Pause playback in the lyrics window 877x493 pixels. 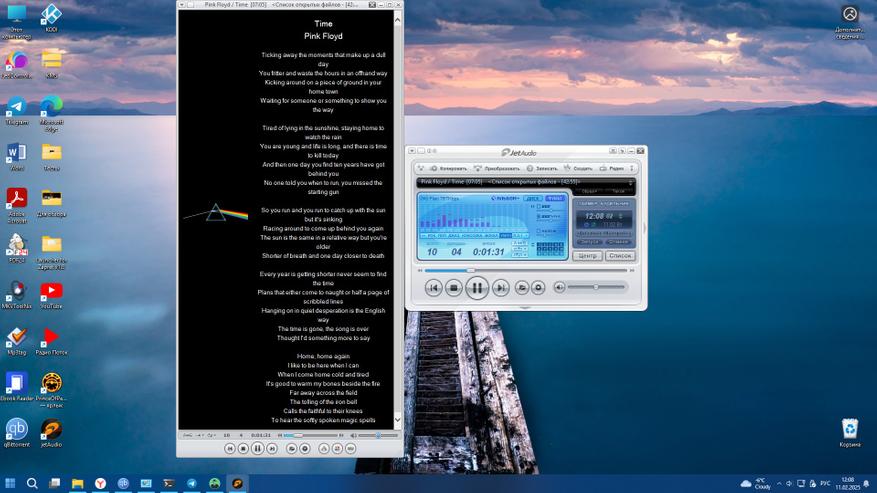point(257,448)
